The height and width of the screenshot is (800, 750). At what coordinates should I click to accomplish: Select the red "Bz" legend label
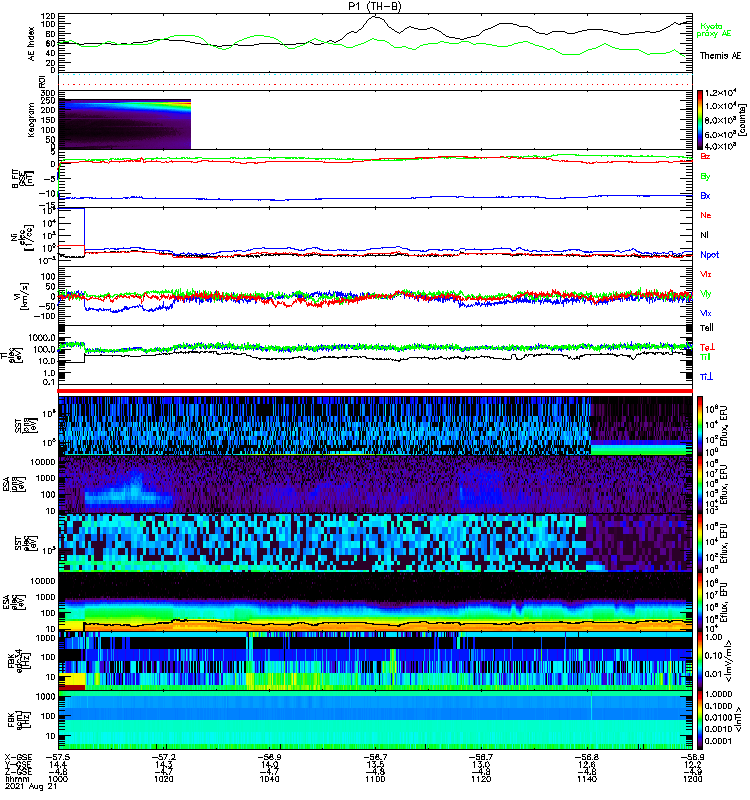(x=705, y=156)
